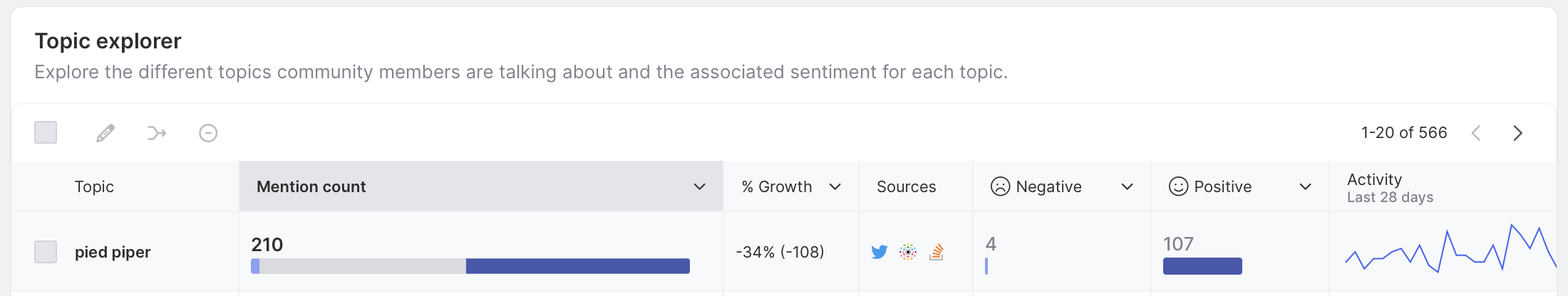
Task: Go to previous page of topics
Action: (x=1476, y=133)
